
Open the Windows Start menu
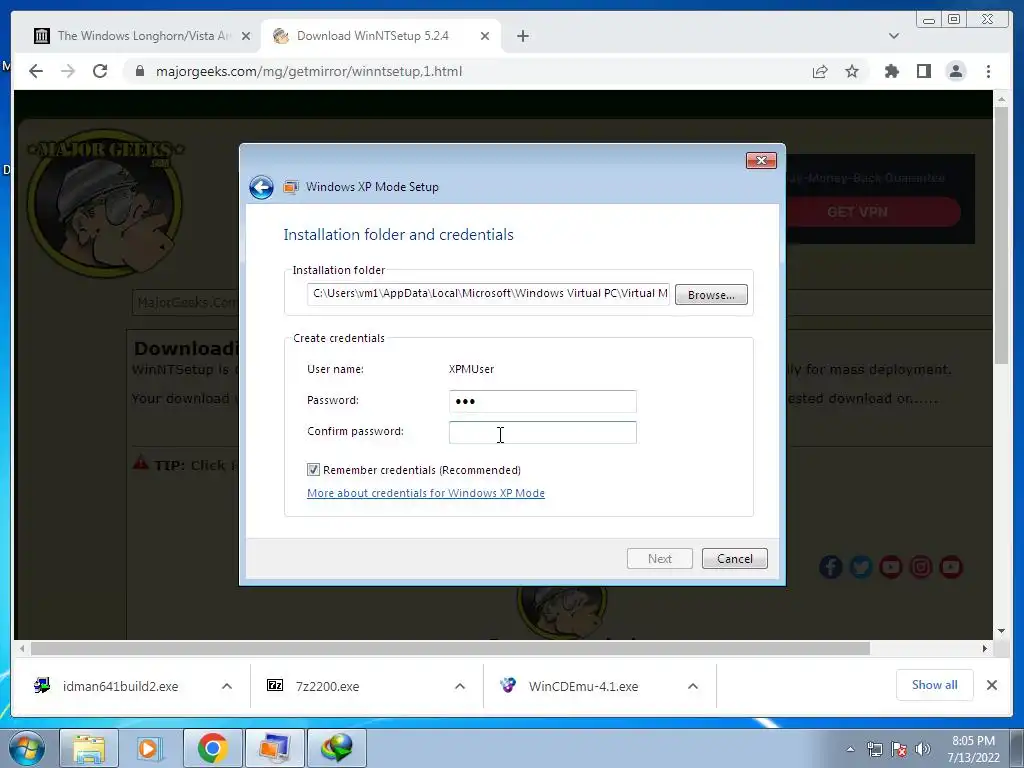pos(26,748)
